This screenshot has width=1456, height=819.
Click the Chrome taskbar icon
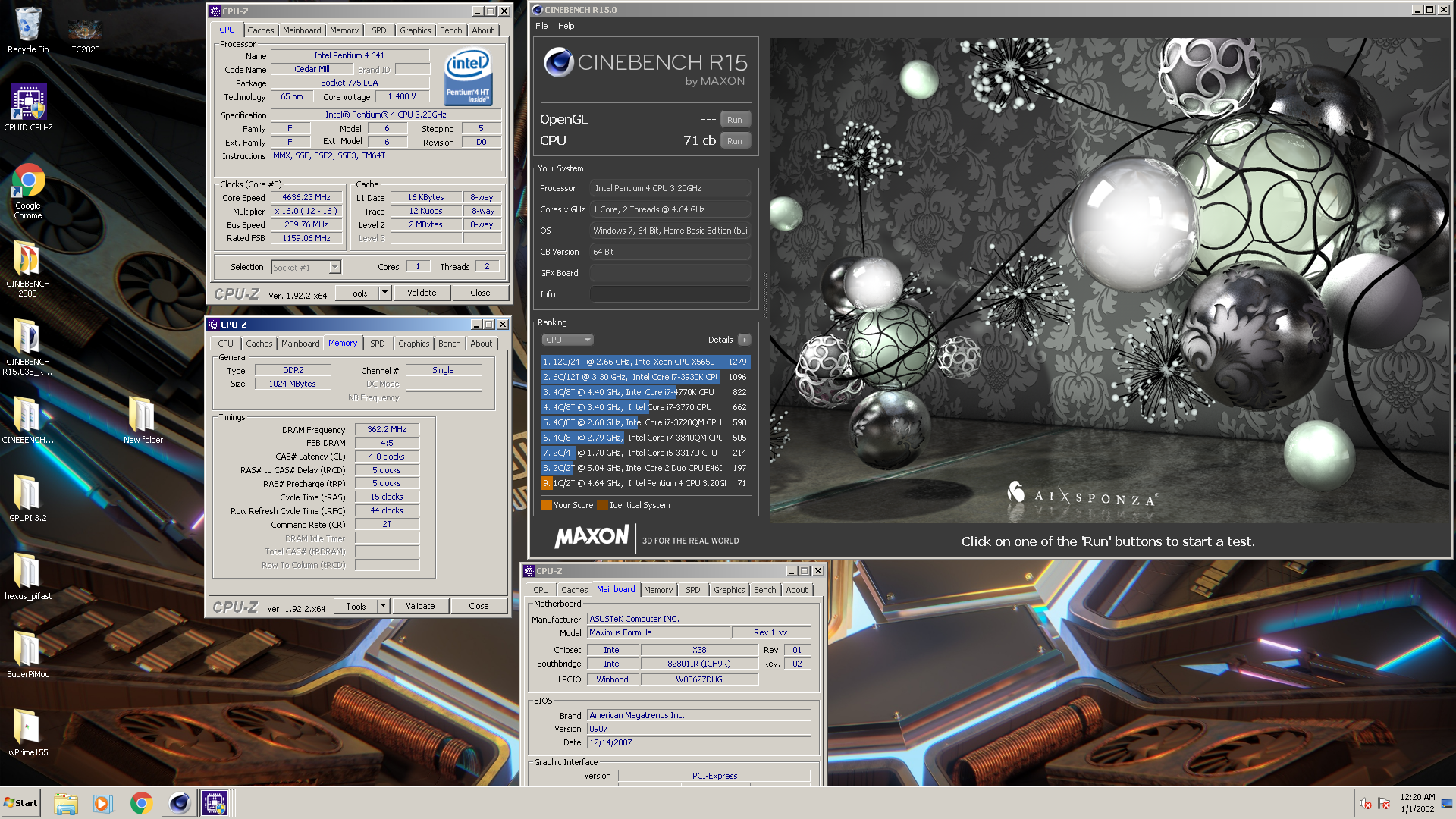(x=141, y=803)
